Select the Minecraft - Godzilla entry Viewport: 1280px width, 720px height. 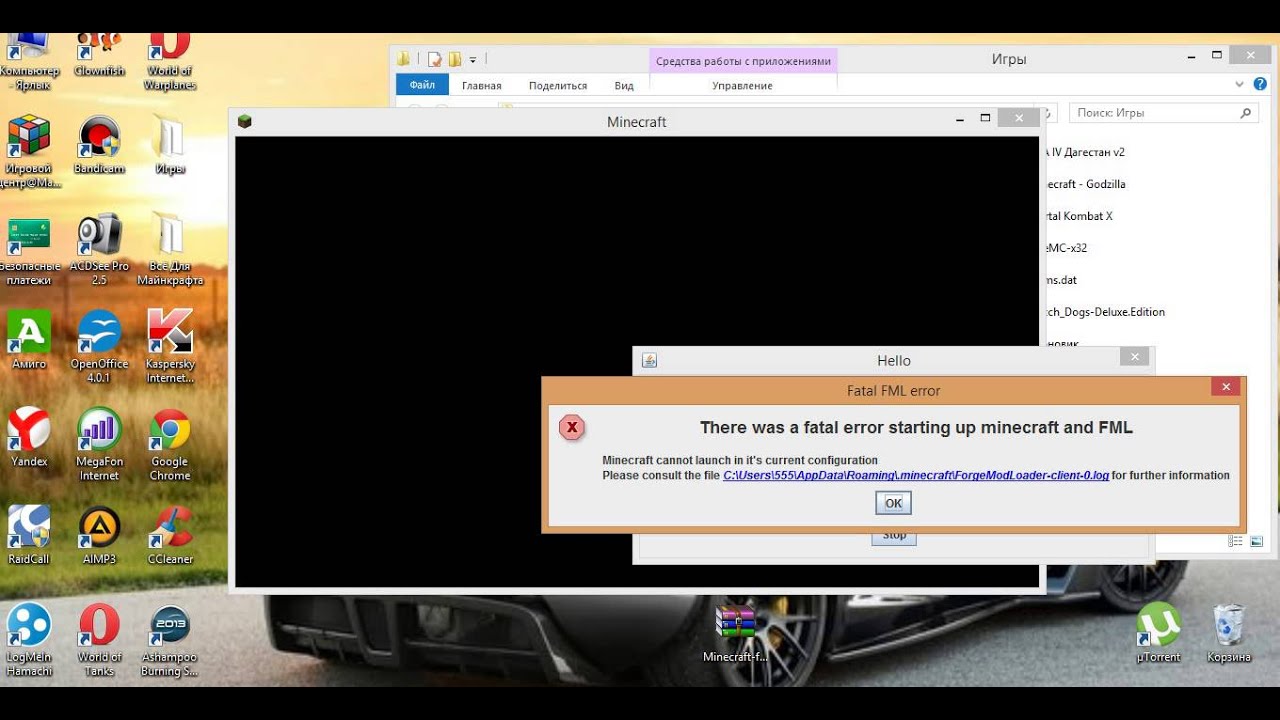tap(1085, 184)
